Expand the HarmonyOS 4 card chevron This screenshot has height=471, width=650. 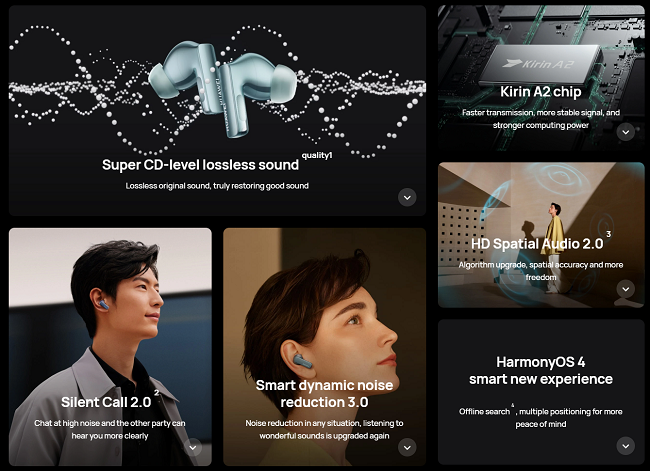[626, 446]
